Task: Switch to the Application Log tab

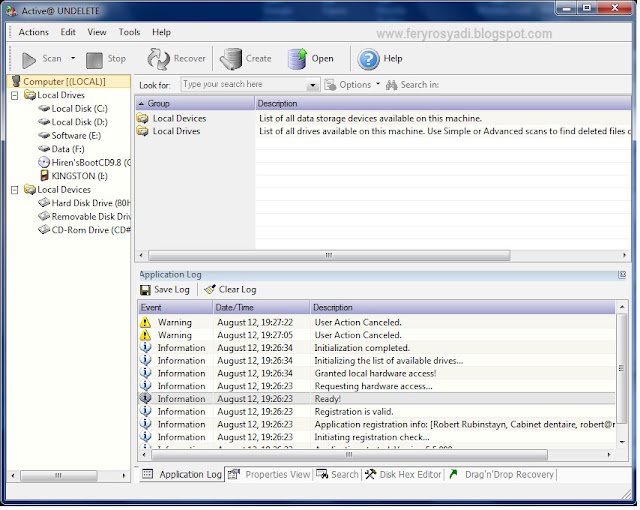Action: click(182, 475)
